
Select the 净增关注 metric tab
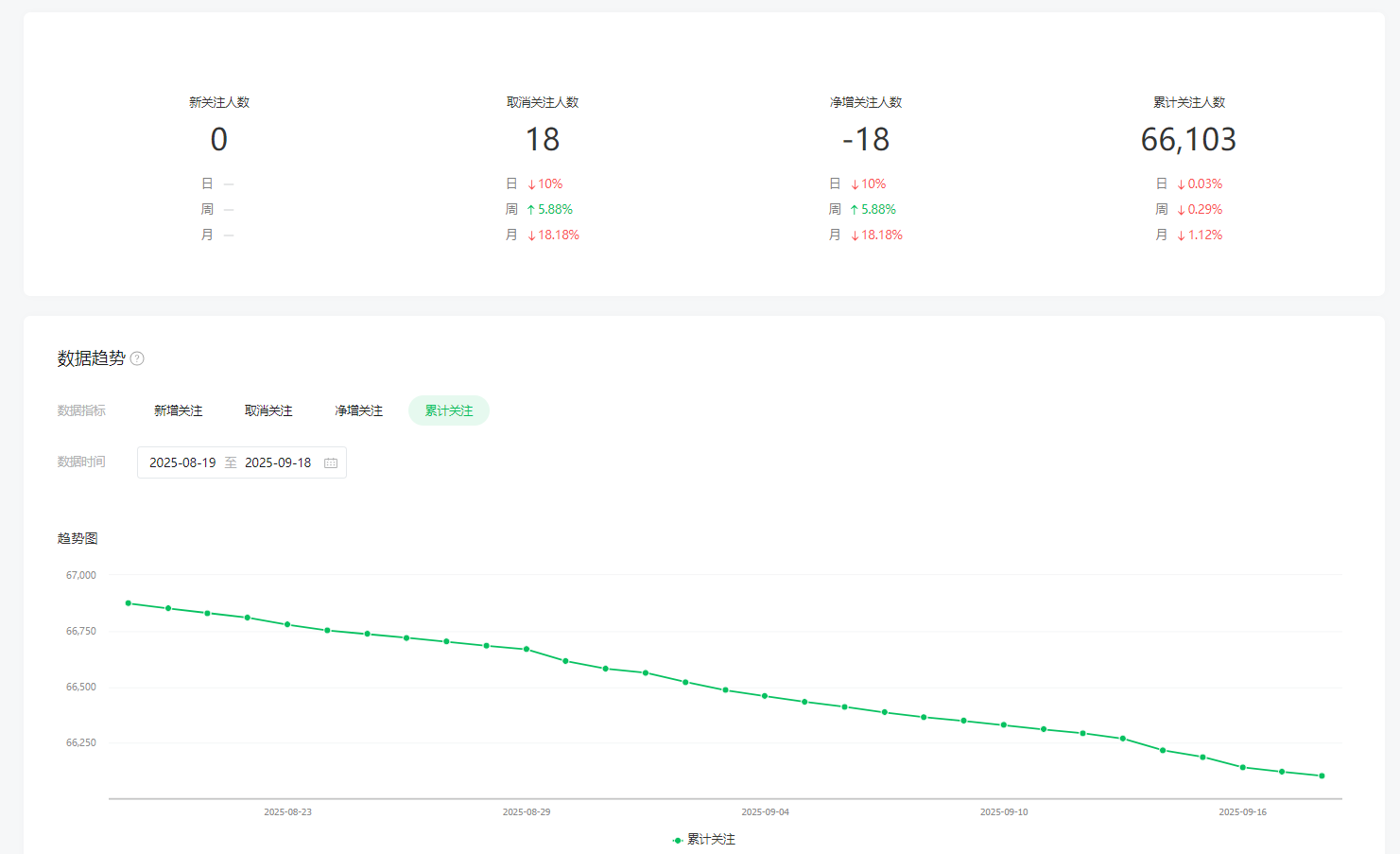pyautogui.click(x=359, y=410)
